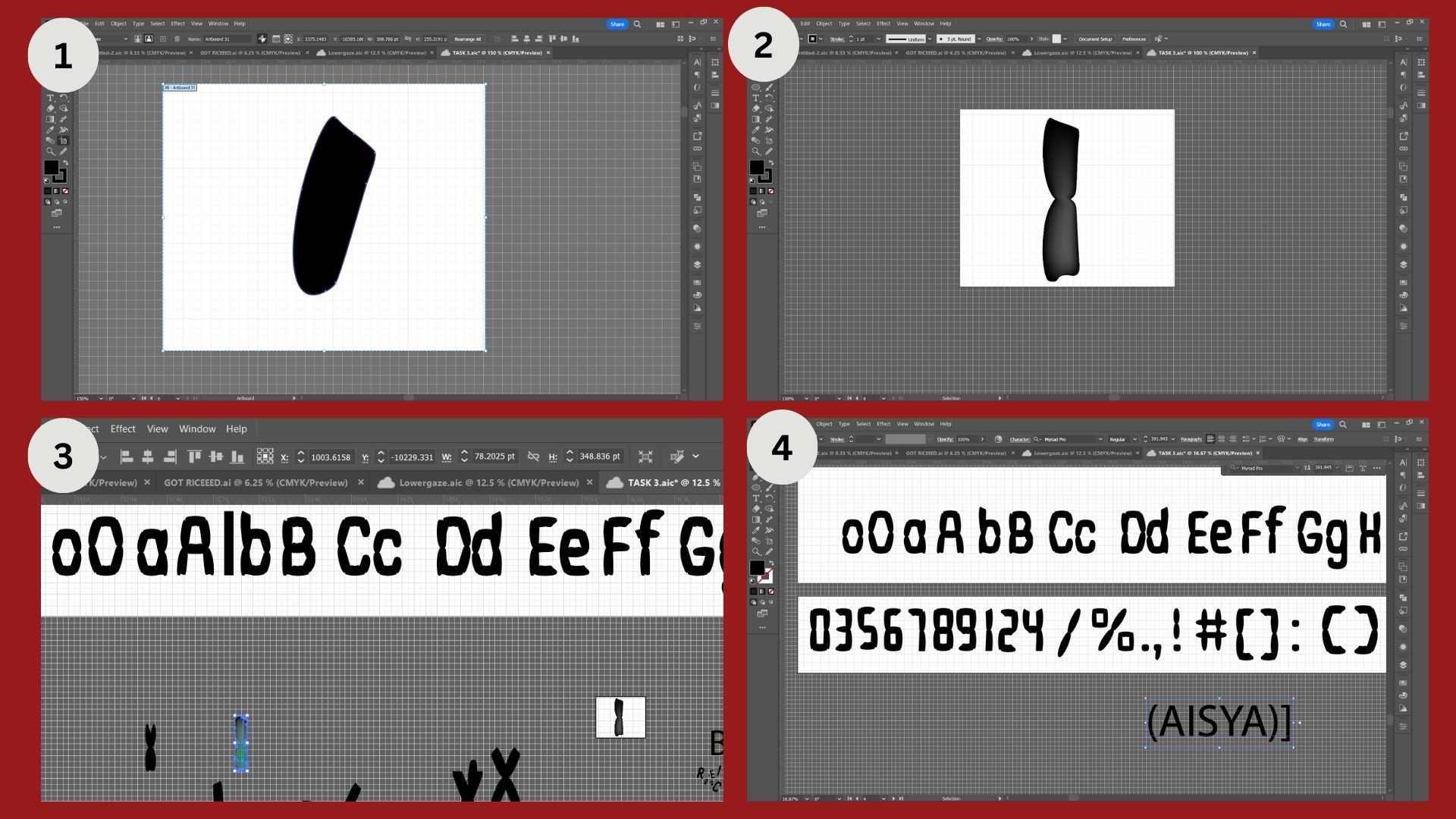Click the X coordinate field in panel 3
The width and height of the screenshot is (1456, 819).
pyautogui.click(x=331, y=457)
